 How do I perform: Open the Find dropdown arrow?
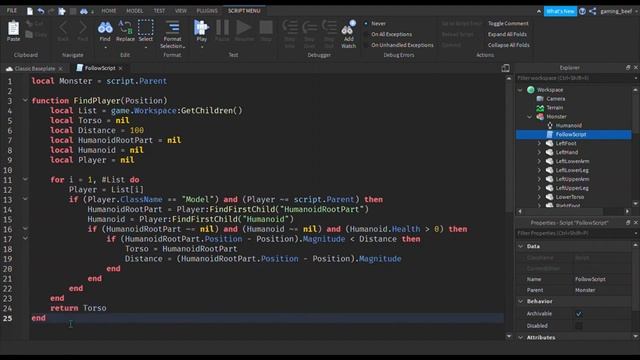[105, 47]
